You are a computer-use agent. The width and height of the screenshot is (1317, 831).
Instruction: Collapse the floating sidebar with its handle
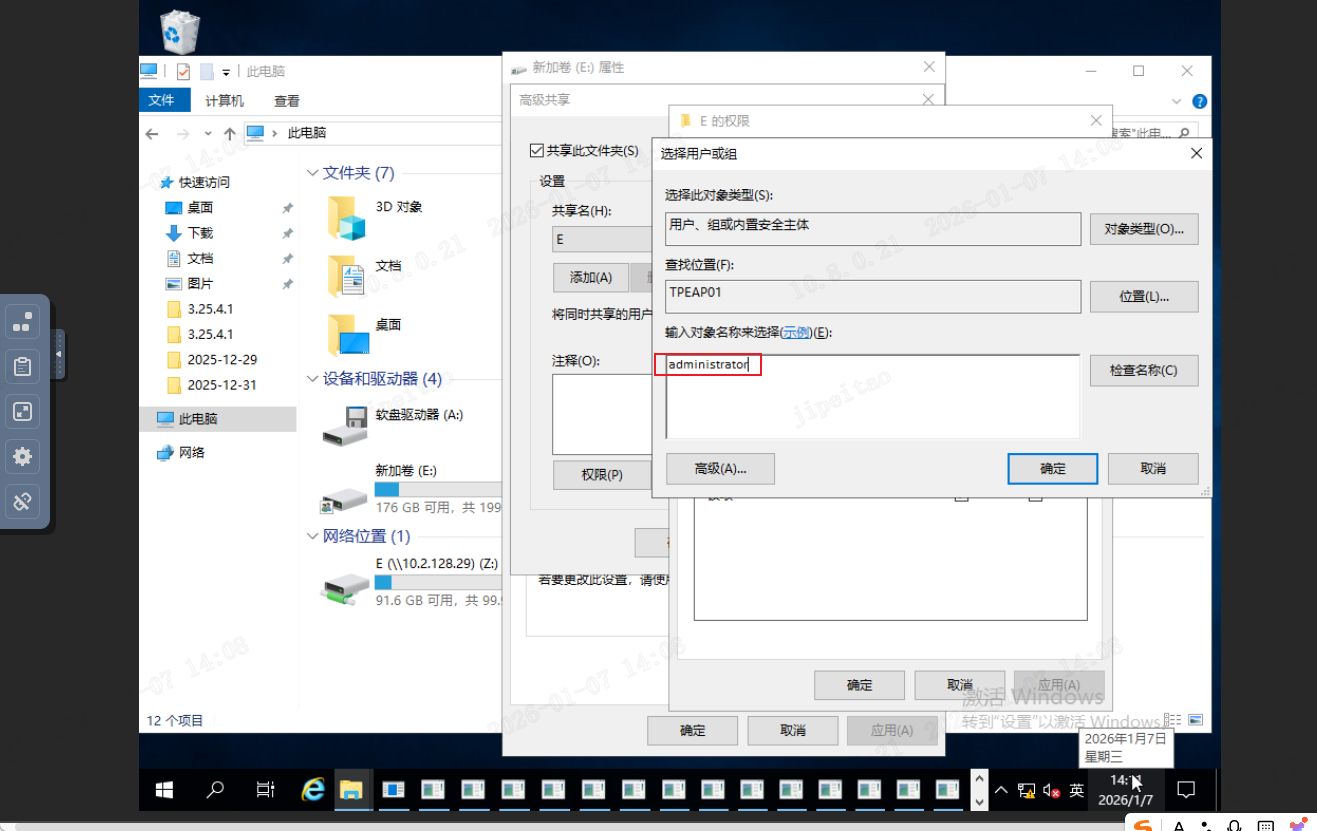click(58, 354)
